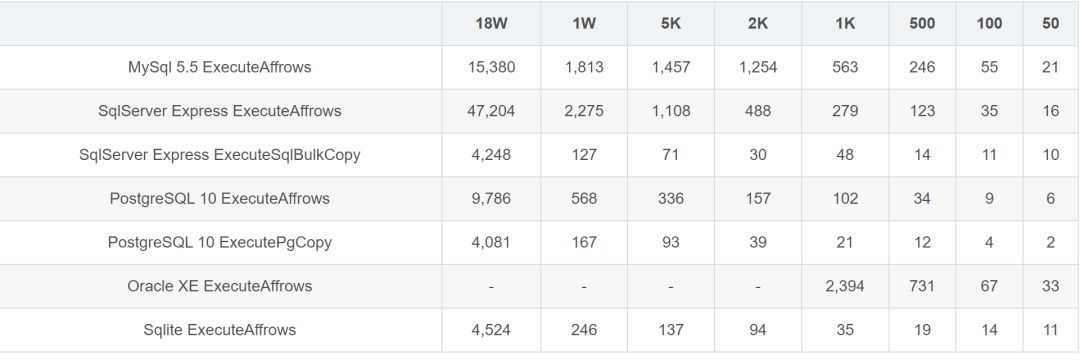Click the 1K column header
Viewport: 1080px width, 361px height.
(x=844, y=23)
